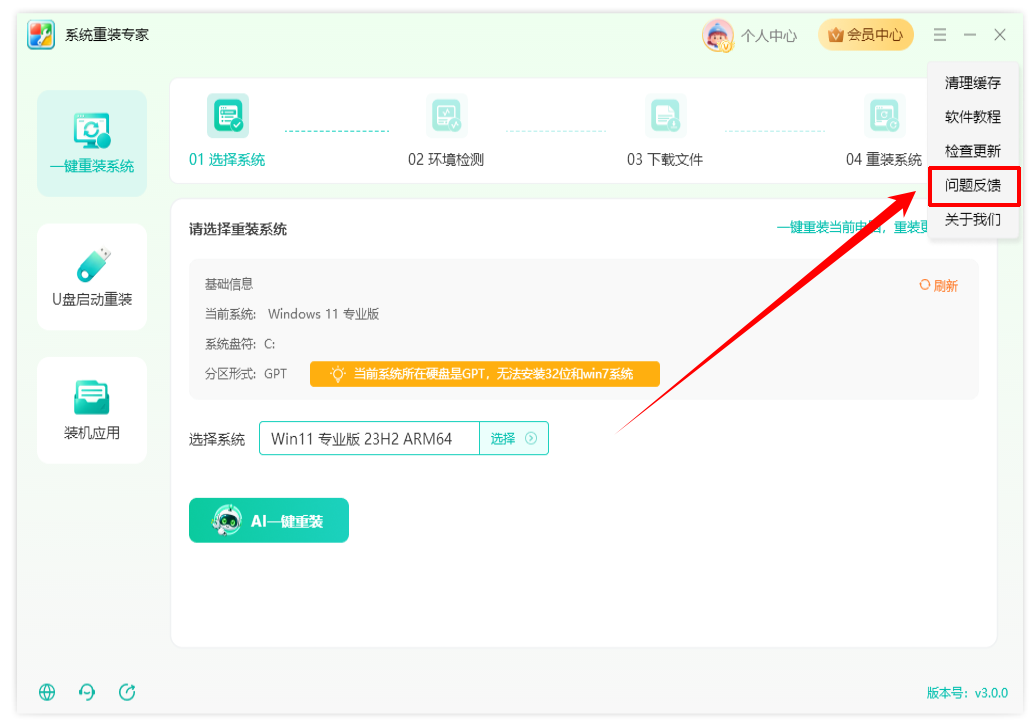Click the lightbulb icon in GPT warning
This screenshot has height=724, width=1032.
tap(338, 374)
